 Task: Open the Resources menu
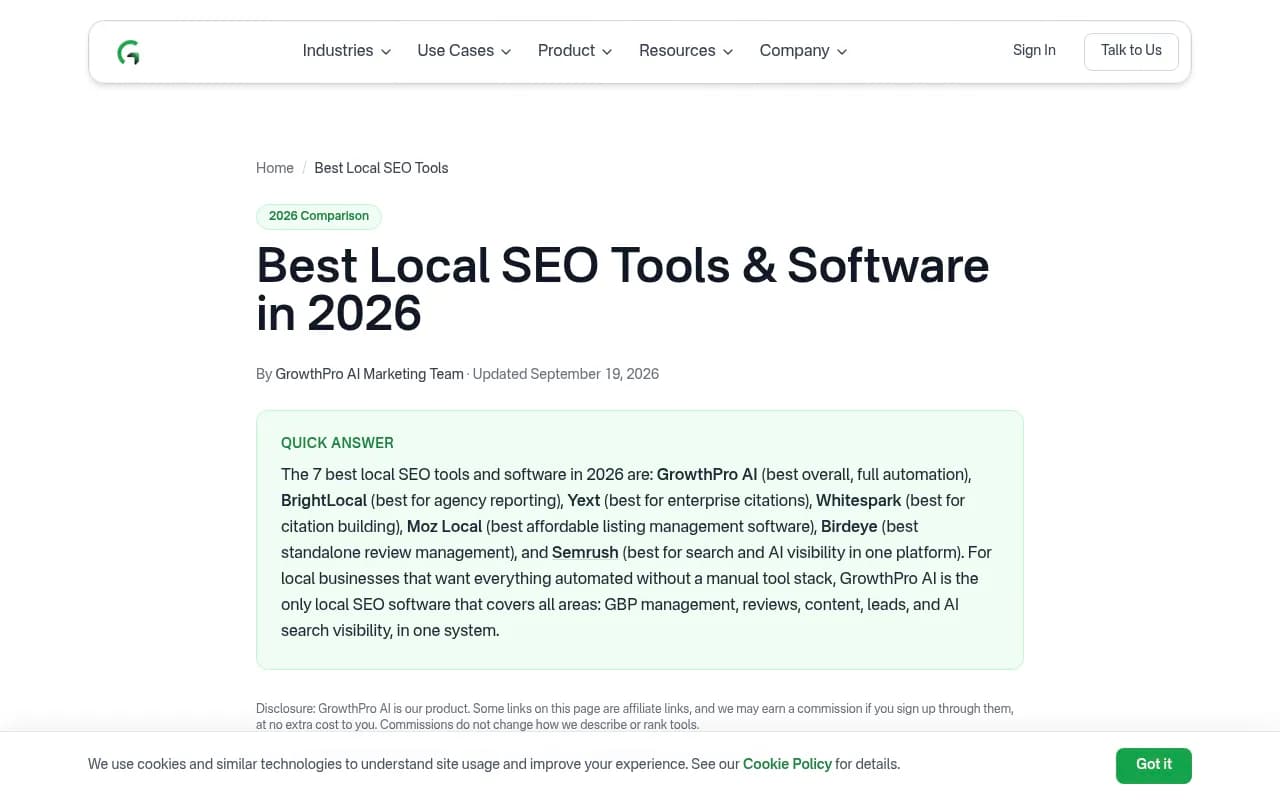point(686,51)
